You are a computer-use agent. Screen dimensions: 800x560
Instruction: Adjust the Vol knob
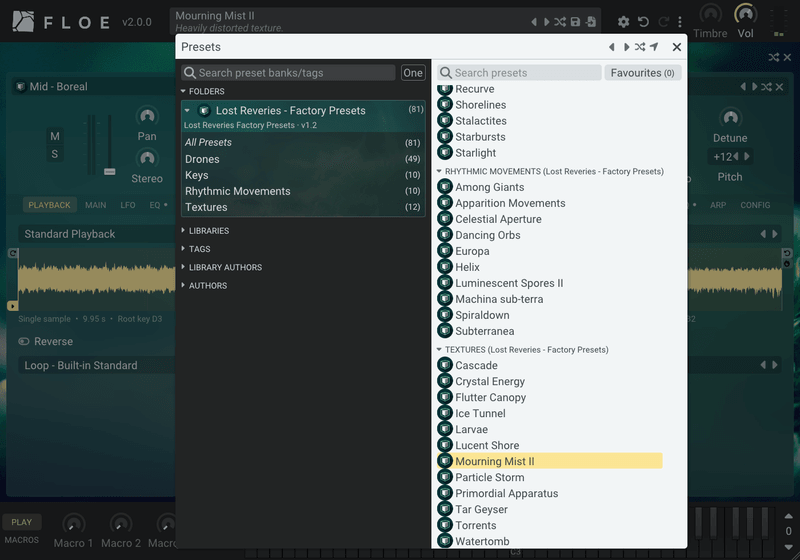(745, 15)
